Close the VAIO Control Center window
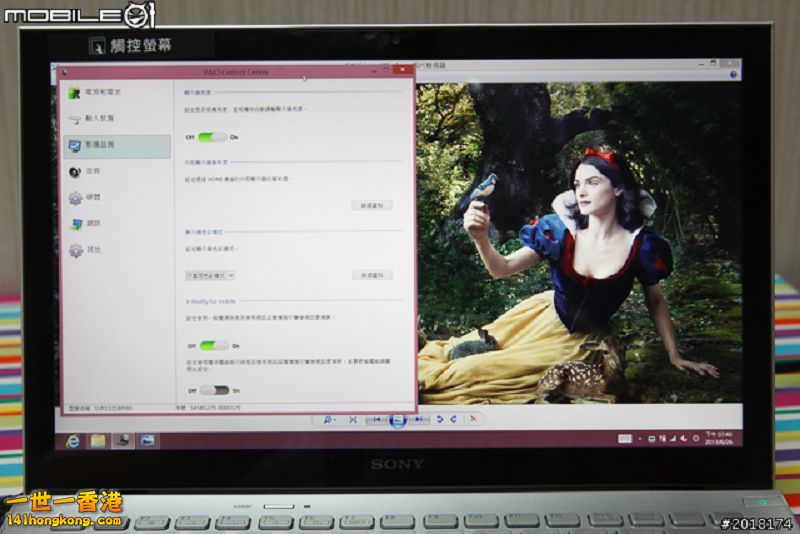Screen dimensions: 800x534 (403, 69)
